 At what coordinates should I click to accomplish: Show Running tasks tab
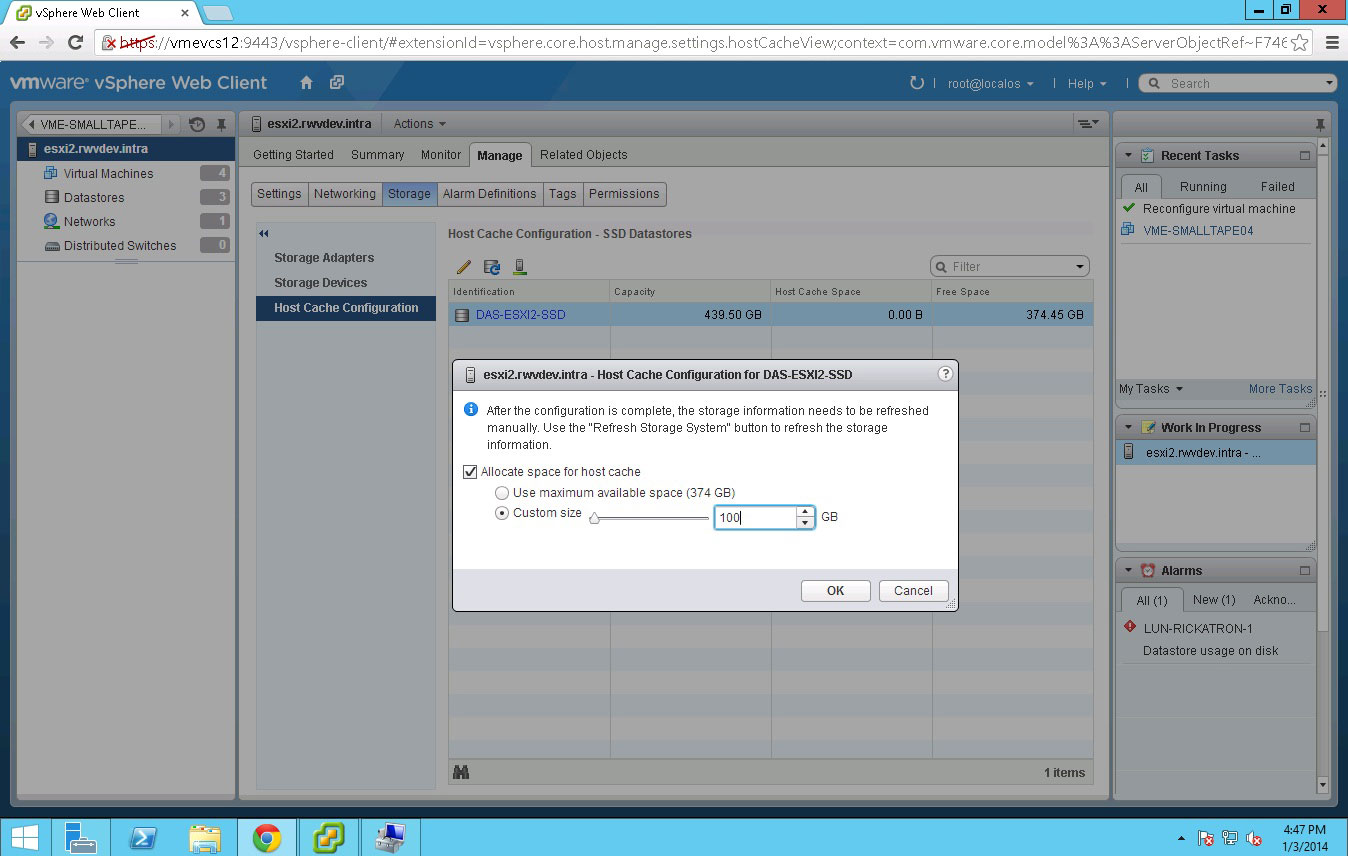[x=1203, y=187]
